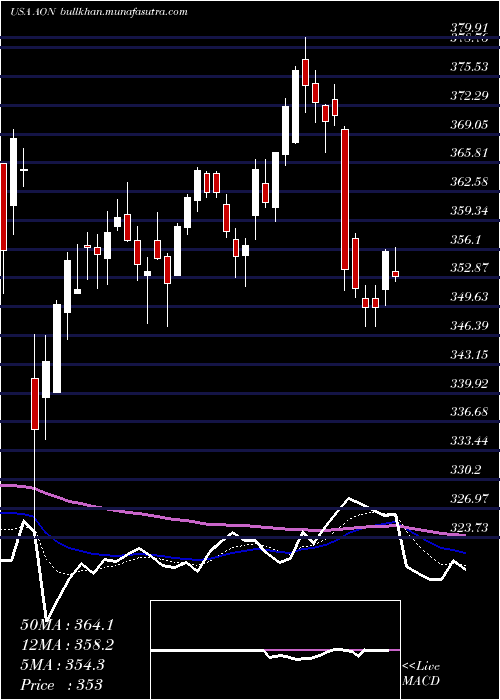500x700 pixels.
Task: Click the highest red candle at the chart peak
Action: pyautogui.click(x=305, y=72)
